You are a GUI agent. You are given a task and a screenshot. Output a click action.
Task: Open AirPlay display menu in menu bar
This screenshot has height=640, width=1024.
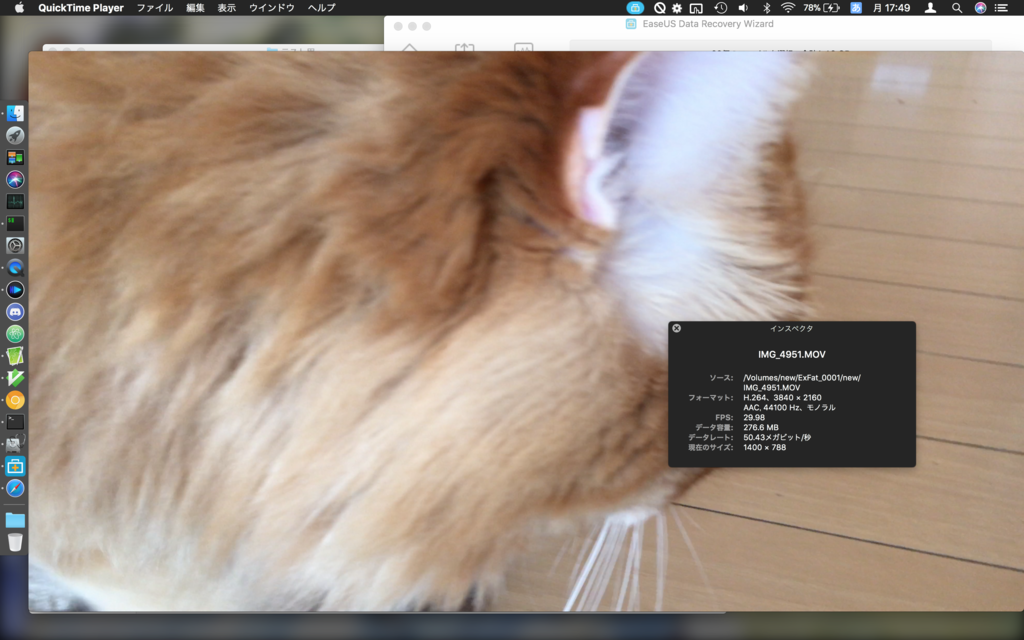pyautogui.click(x=697, y=8)
